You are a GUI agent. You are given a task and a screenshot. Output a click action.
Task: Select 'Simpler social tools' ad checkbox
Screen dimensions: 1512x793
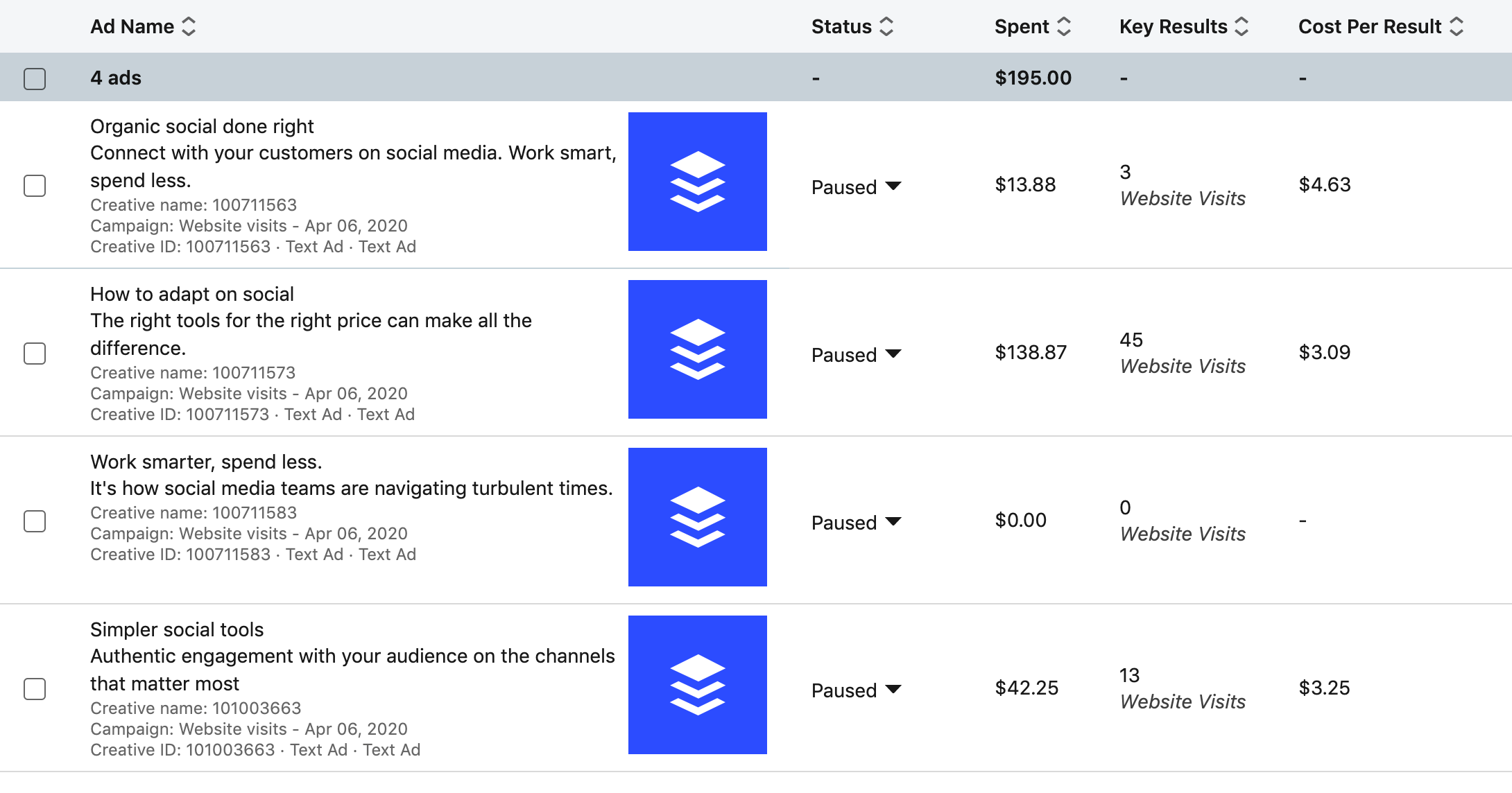[35, 689]
